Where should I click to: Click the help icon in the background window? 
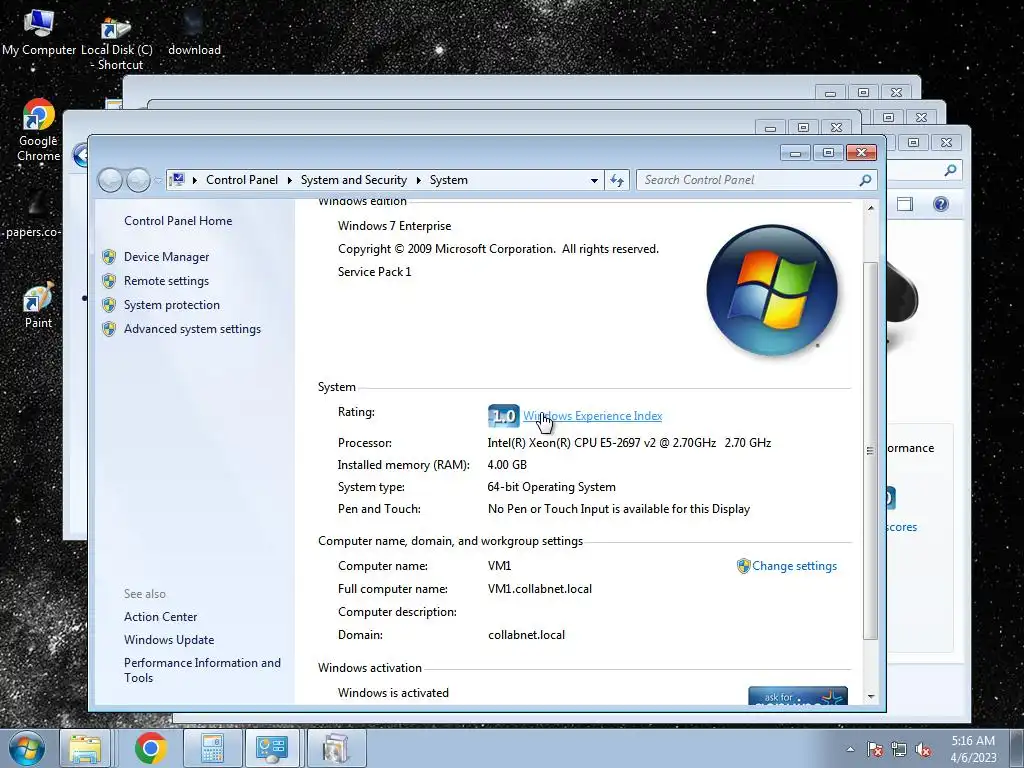[x=940, y=204]
